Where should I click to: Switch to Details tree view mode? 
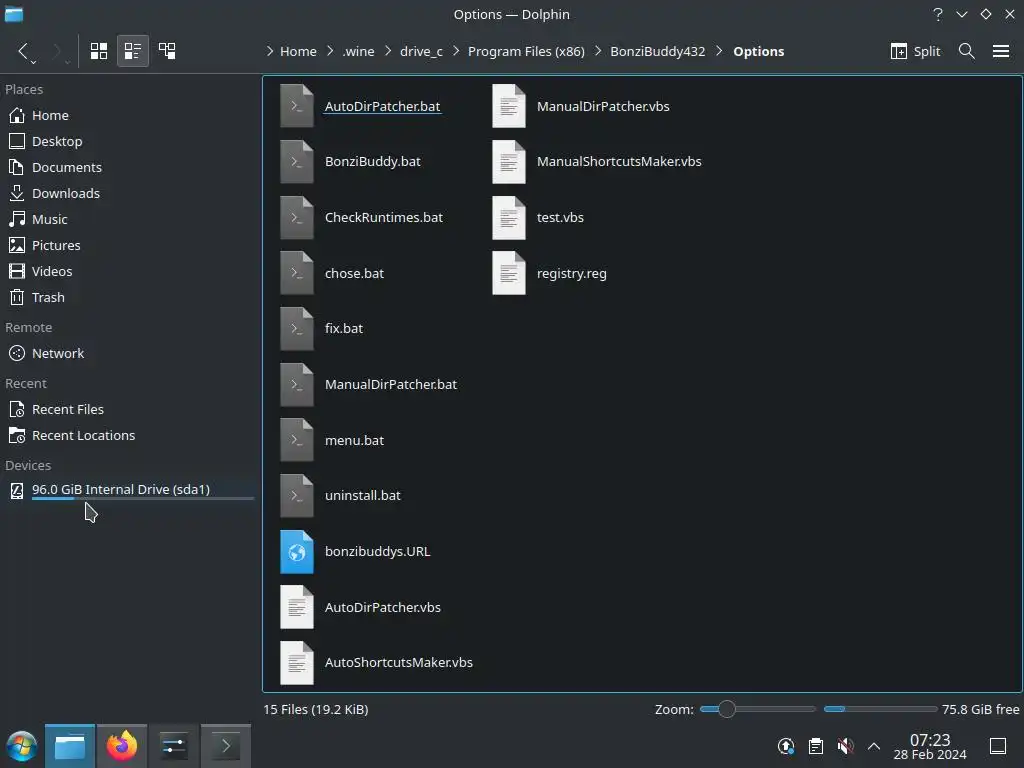pyautogui.click(x=167, y=51)
